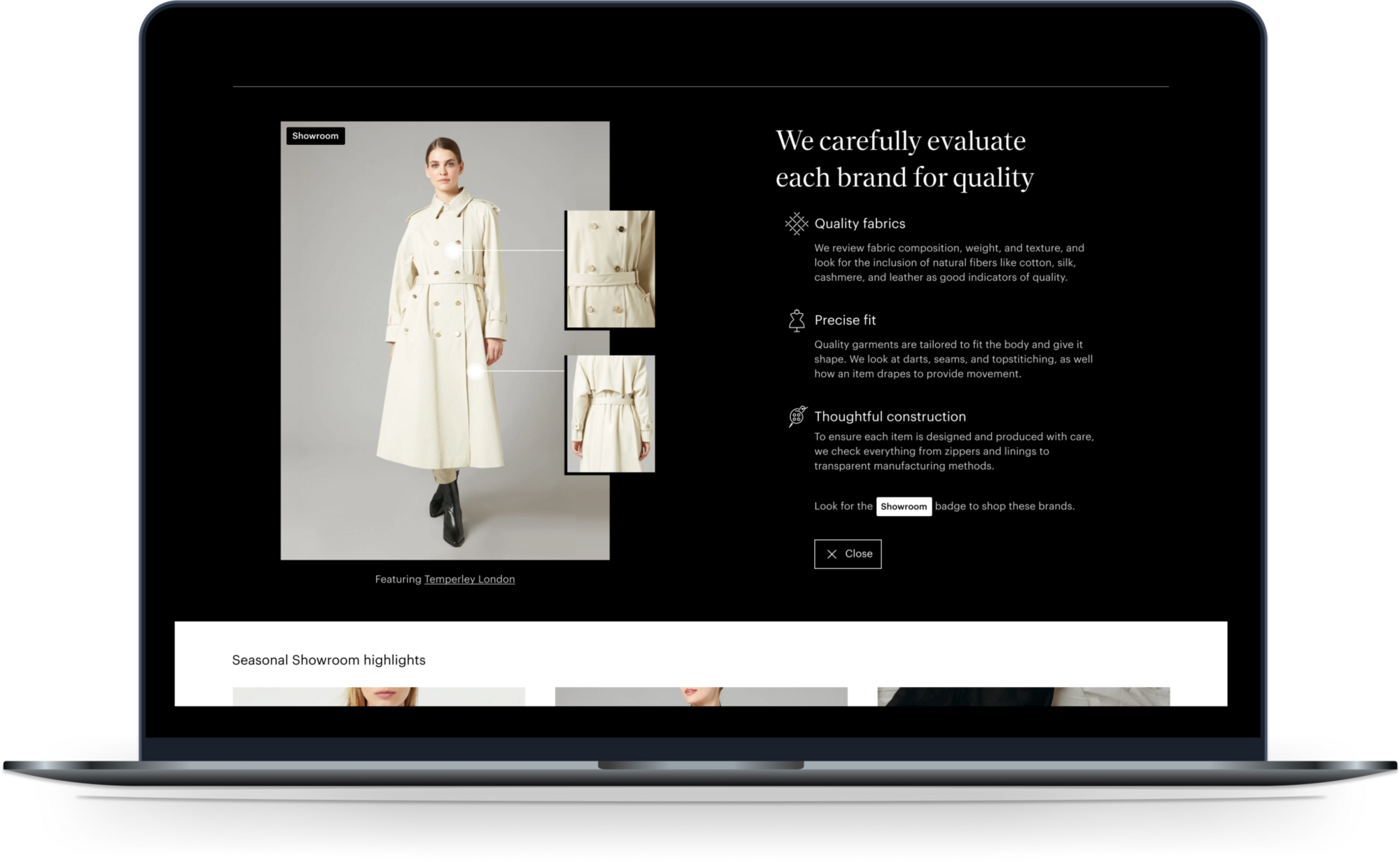The width and height of the screenshot is (1400, 862).
Task: Select the lower hotspot dot on coat
Action: [476, 371]
